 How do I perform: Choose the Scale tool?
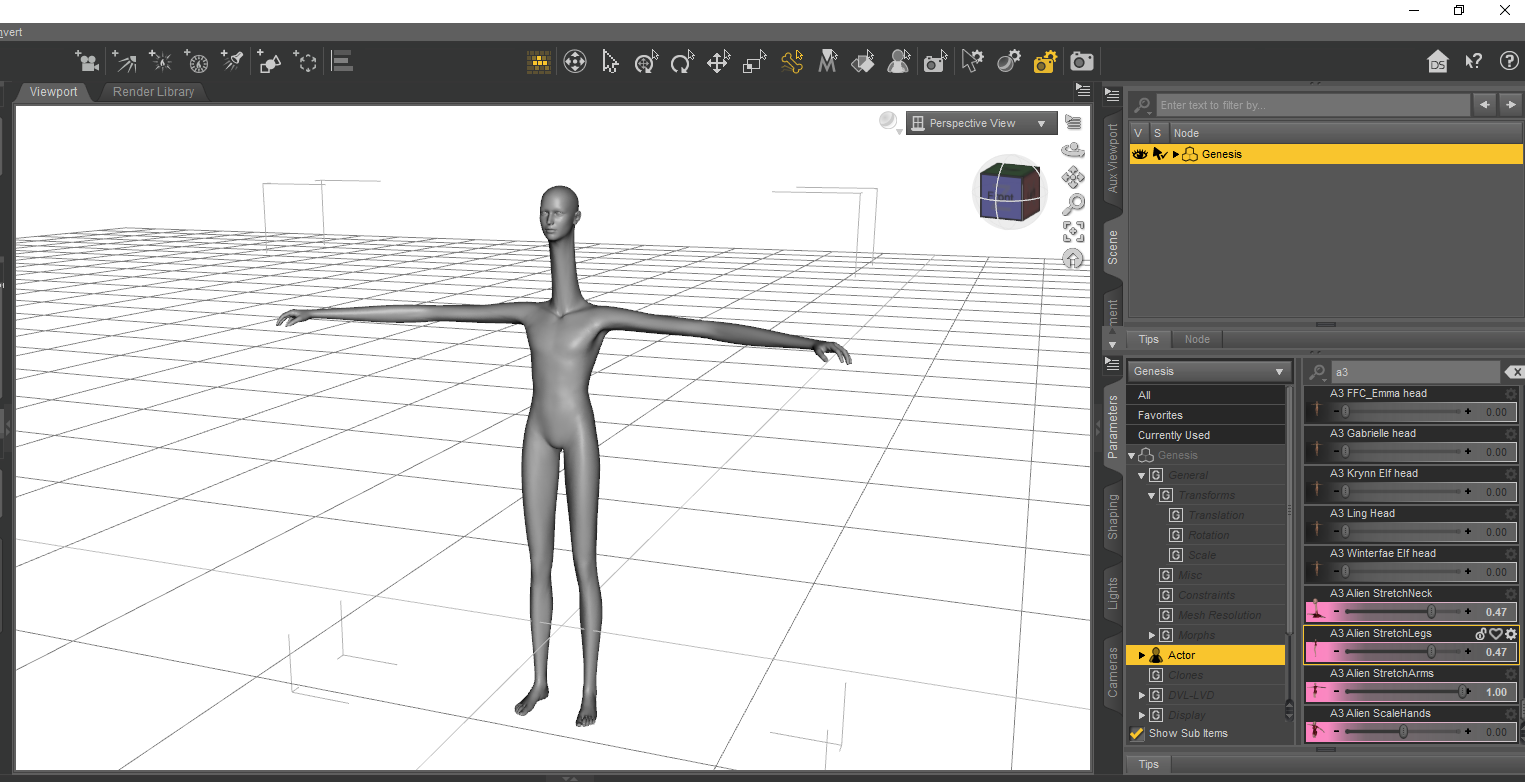pyautogui.click(x=754, y=63)
